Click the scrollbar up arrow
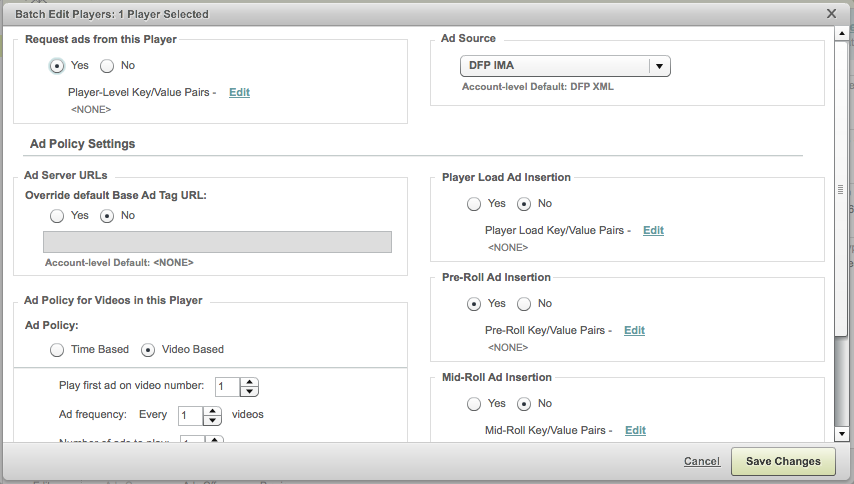 pos(841,33)
